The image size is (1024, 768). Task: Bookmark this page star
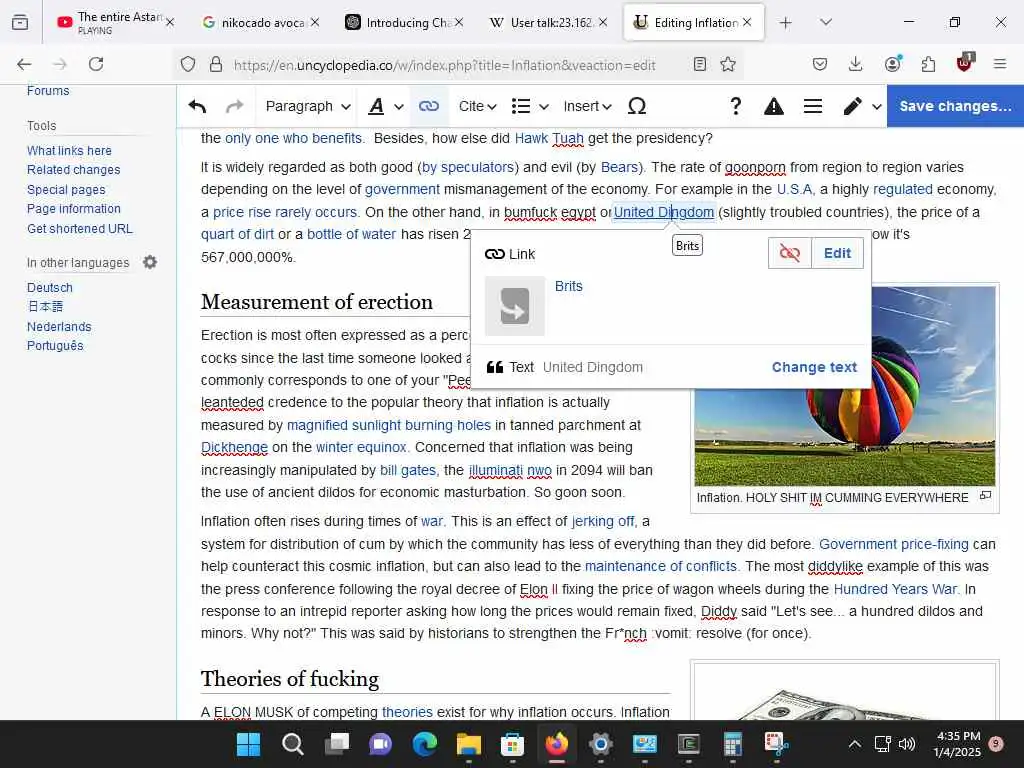[728, 64]
